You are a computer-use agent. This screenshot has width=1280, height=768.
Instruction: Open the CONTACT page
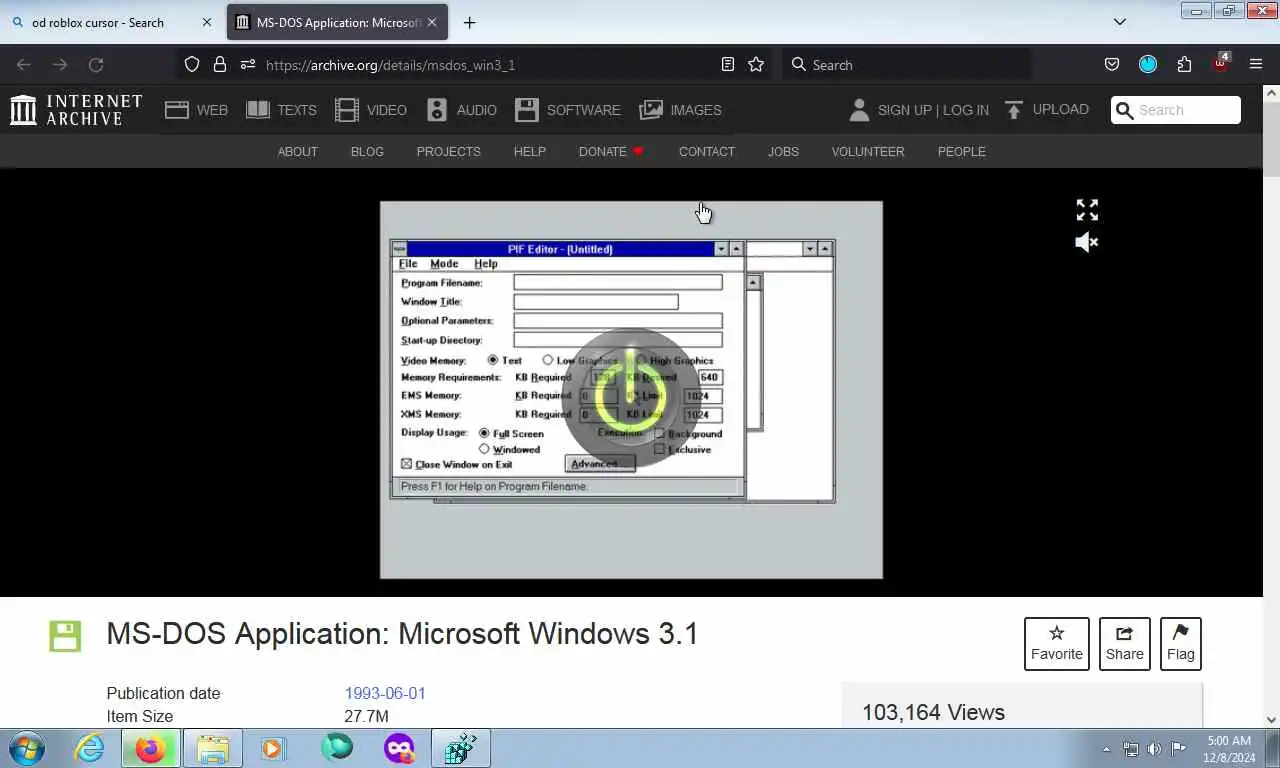point(707,151)
